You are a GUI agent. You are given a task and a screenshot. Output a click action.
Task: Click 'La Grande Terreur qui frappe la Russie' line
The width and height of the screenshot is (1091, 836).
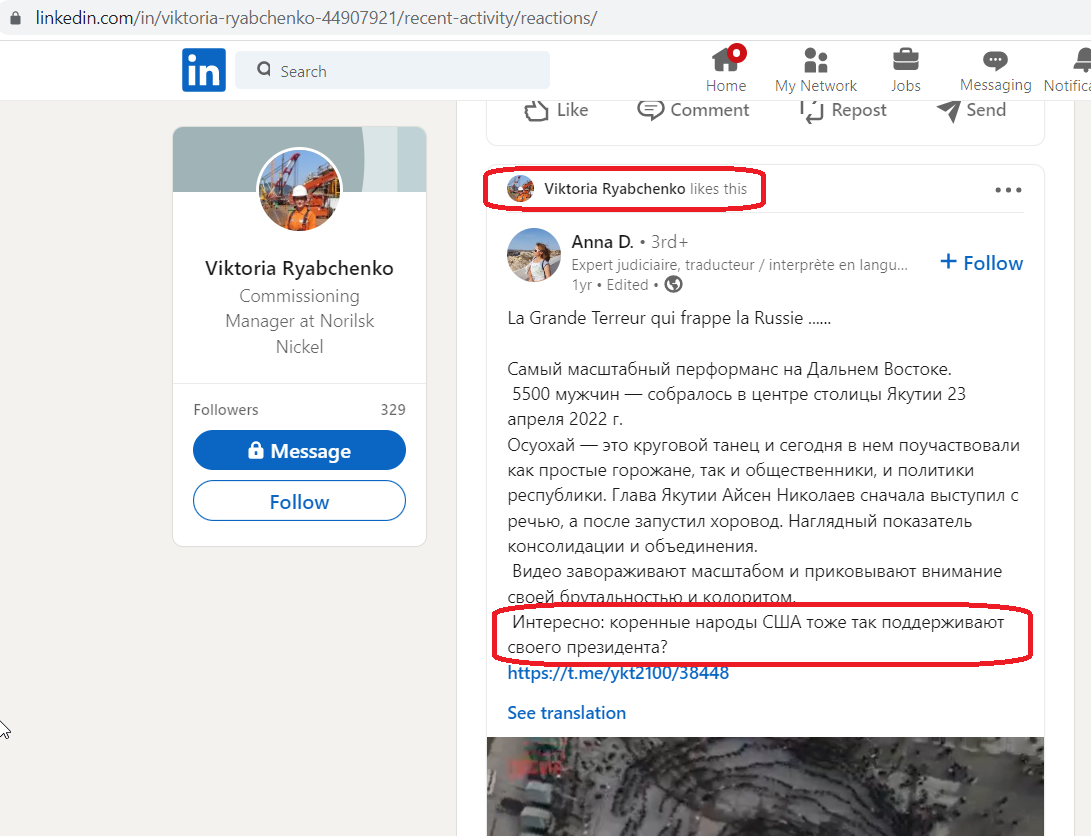(x=669, y=319)
